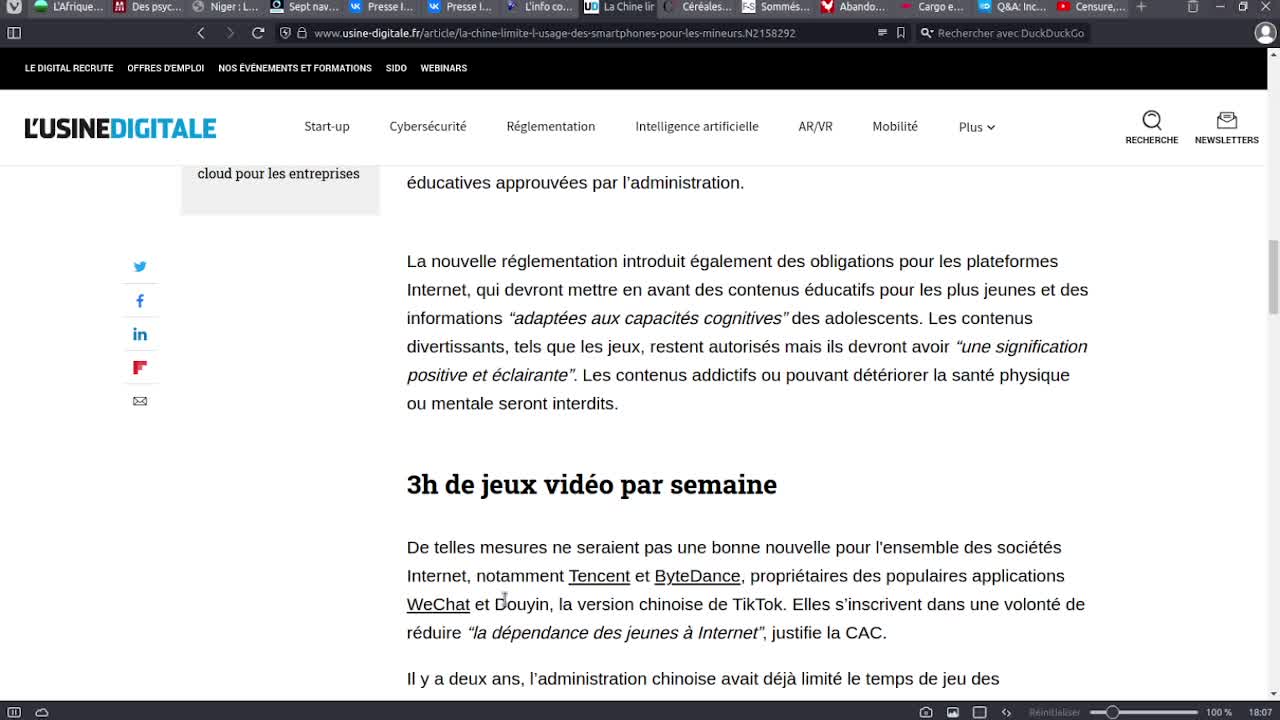Open page actions code icon
This screenshot has width=1280, height=720.
click(x=1006, y=712)
